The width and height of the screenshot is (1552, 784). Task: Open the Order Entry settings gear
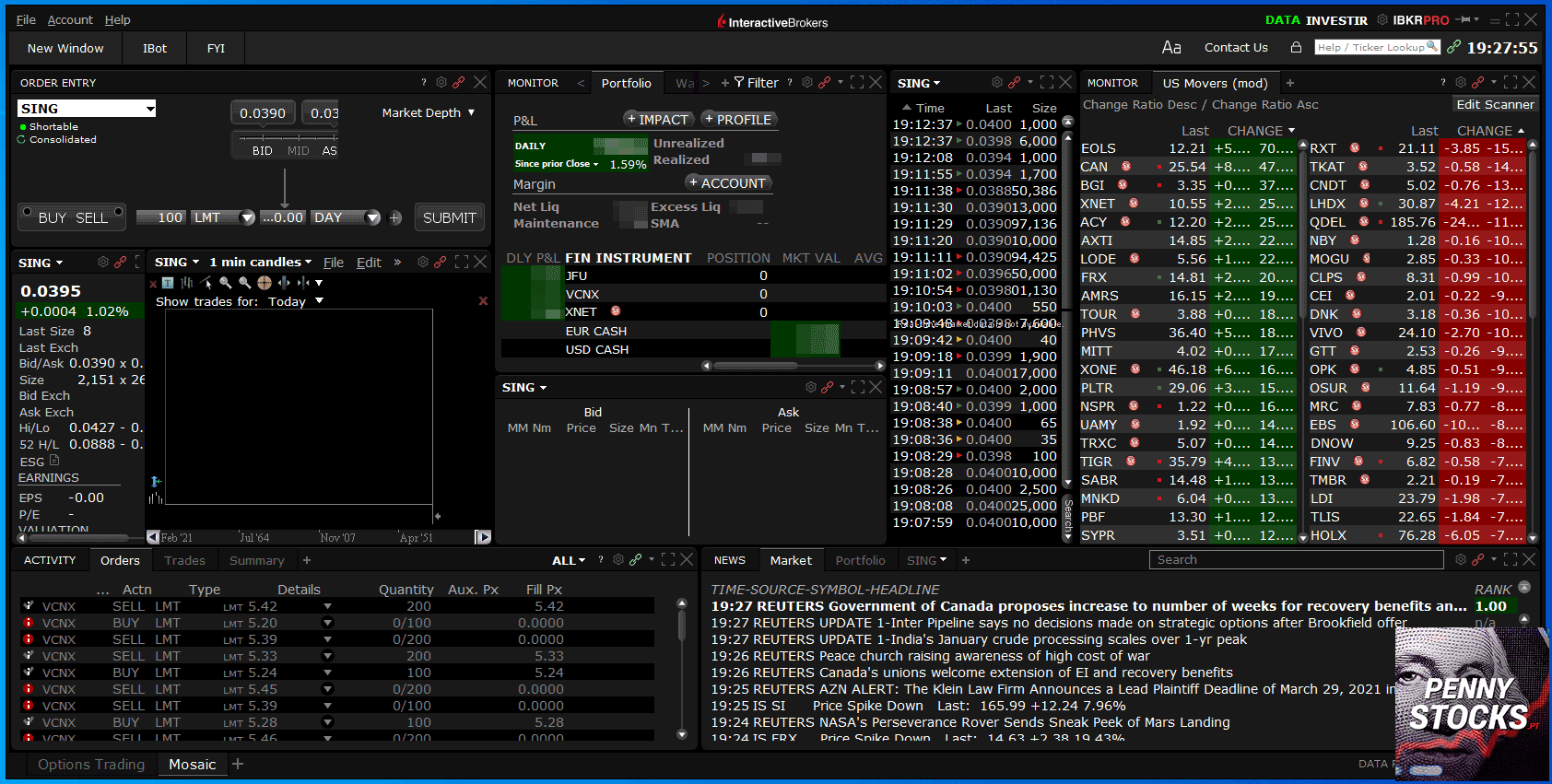pyautogui.click(x=441, y=82)
